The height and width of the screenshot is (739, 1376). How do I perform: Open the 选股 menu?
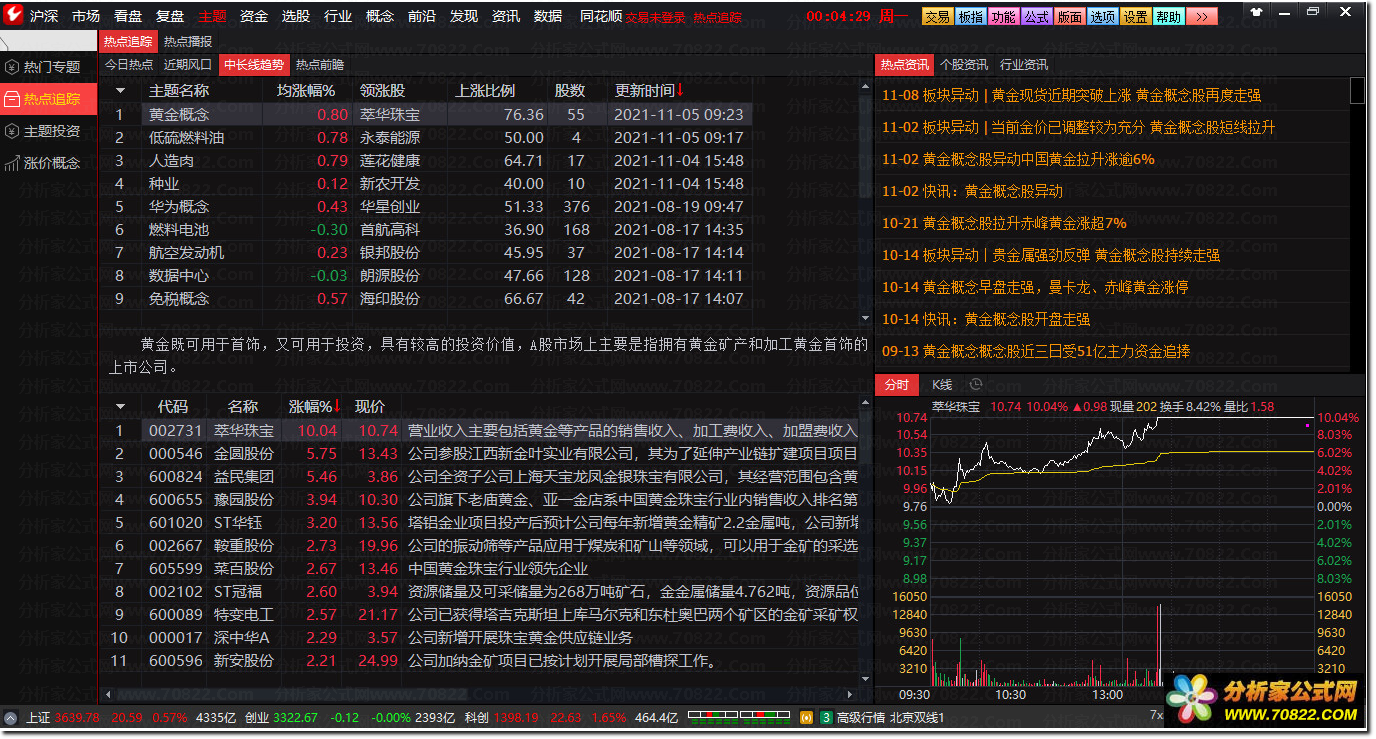click(x=295, y=16)
